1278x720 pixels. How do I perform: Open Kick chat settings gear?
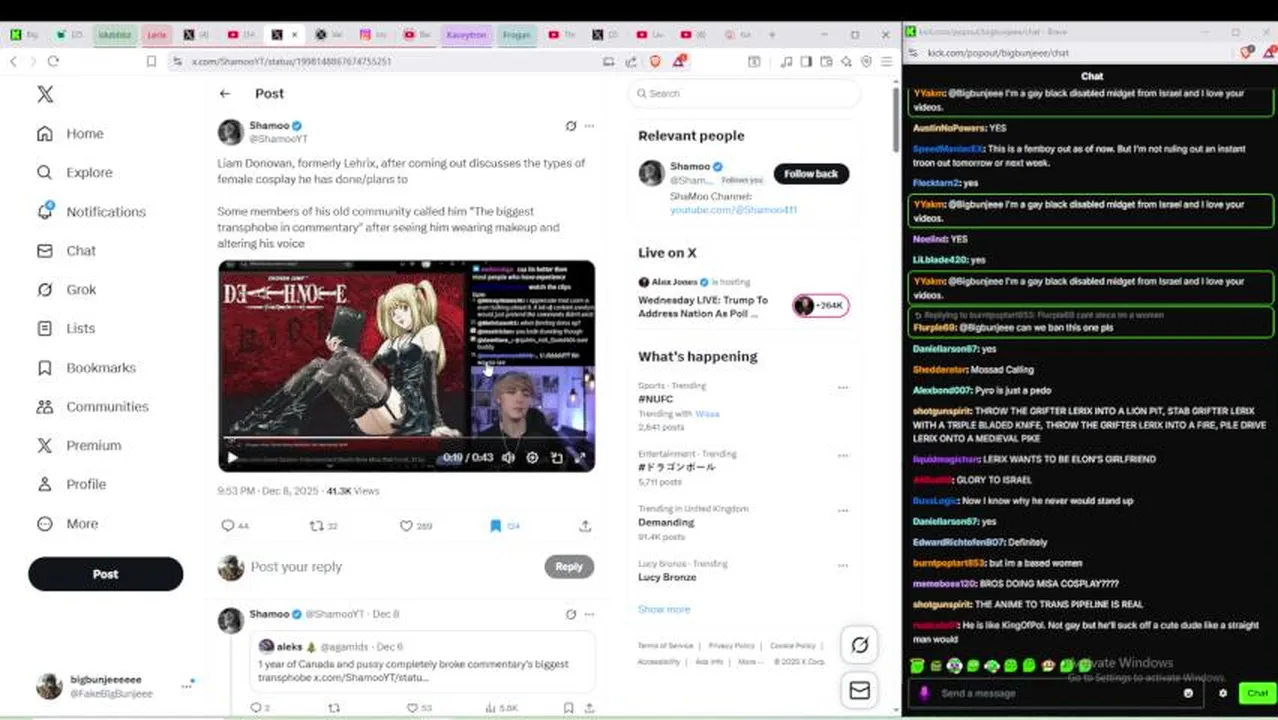coord(1222,693)
